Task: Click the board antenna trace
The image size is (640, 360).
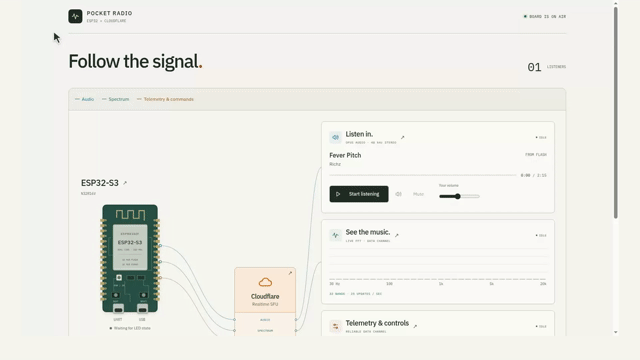Action: (x=130, y=215)
